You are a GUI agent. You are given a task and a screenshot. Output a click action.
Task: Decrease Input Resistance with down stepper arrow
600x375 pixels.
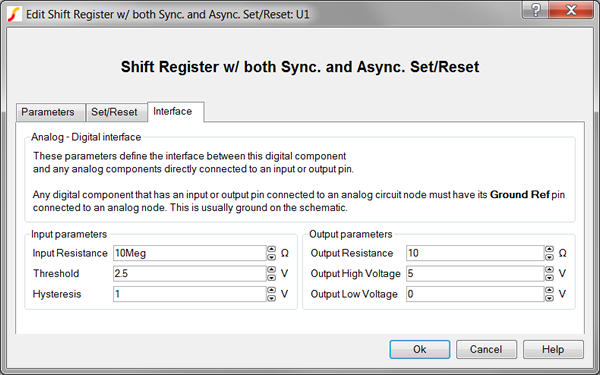[271, 257]
